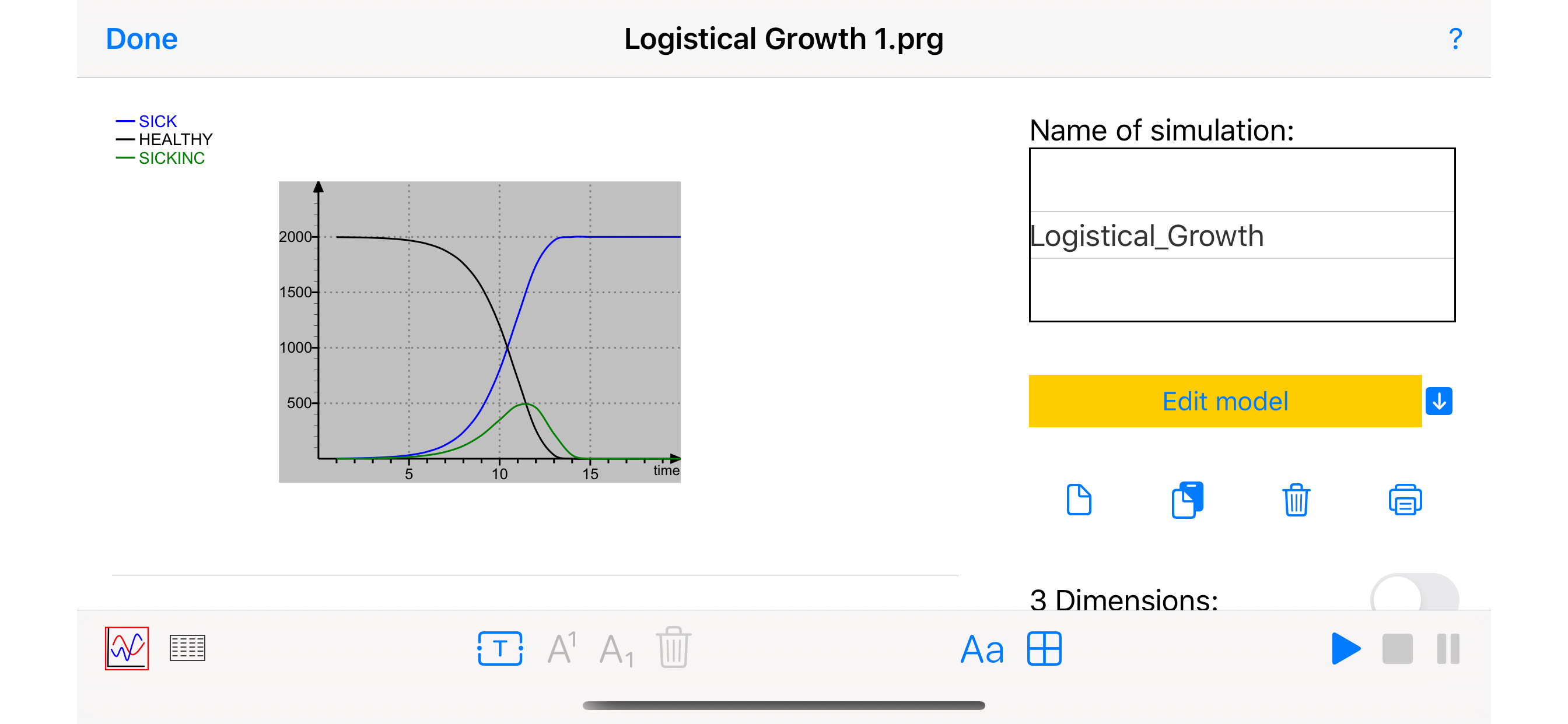Image resolution: width=1568 pixels, height=724 pixels.
Task: Create a new blank document
Action: [x=1079, y=500]
